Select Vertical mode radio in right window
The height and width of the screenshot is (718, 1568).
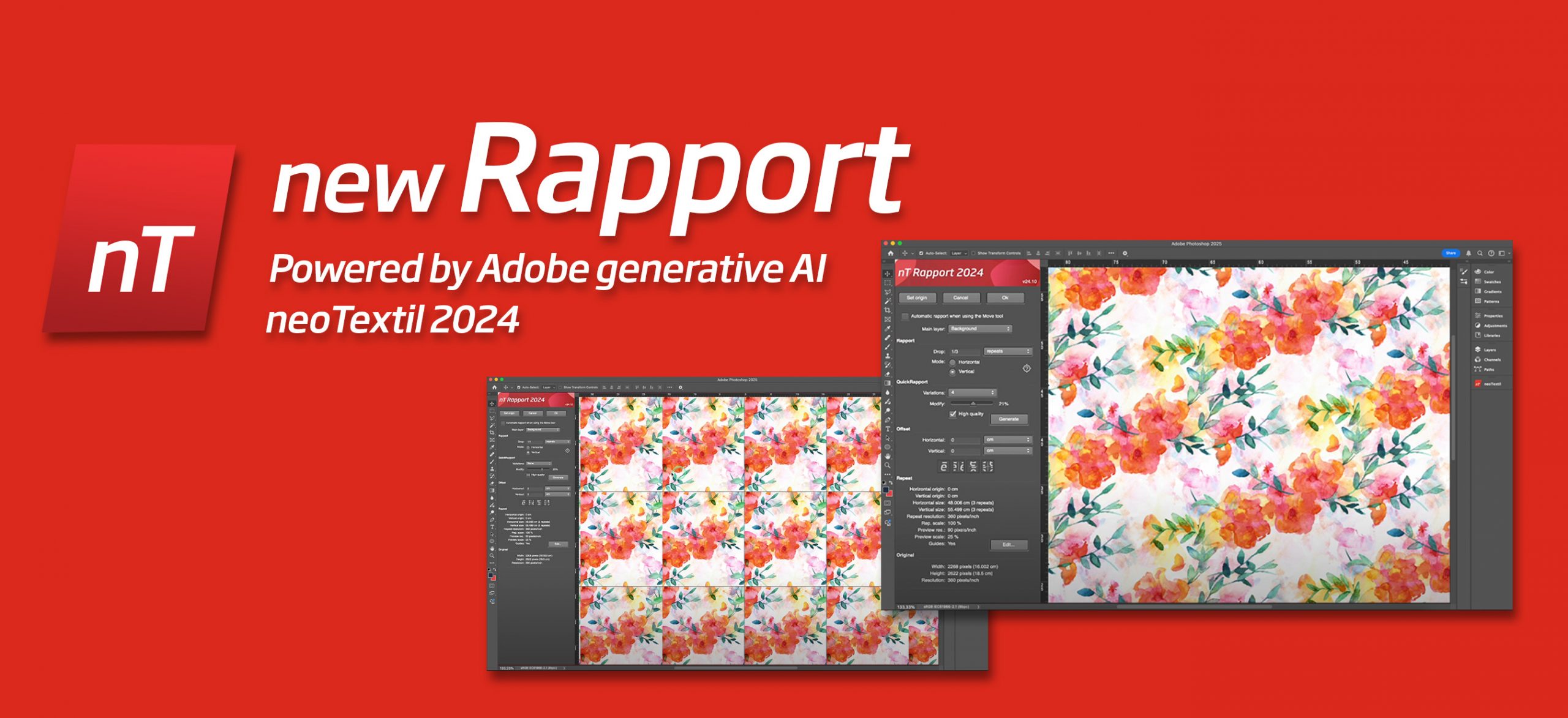pos(952,372)
